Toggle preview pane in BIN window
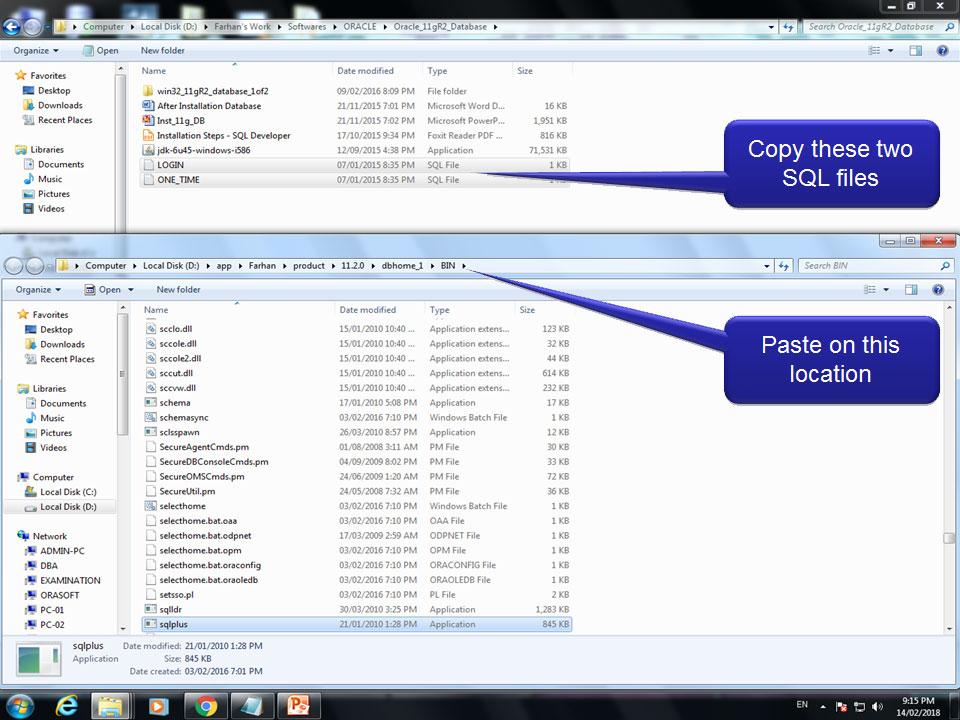 911,290
